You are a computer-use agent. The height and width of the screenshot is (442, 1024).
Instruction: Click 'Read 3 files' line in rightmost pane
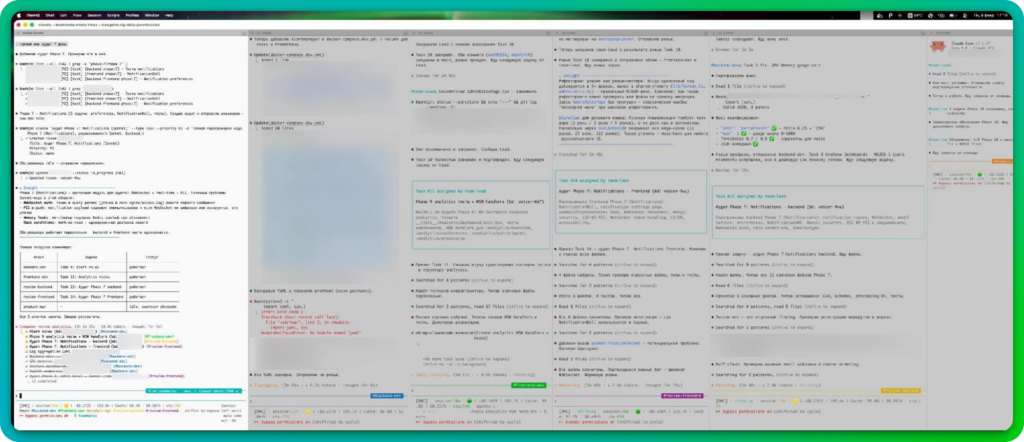click(x=960, y=74)
